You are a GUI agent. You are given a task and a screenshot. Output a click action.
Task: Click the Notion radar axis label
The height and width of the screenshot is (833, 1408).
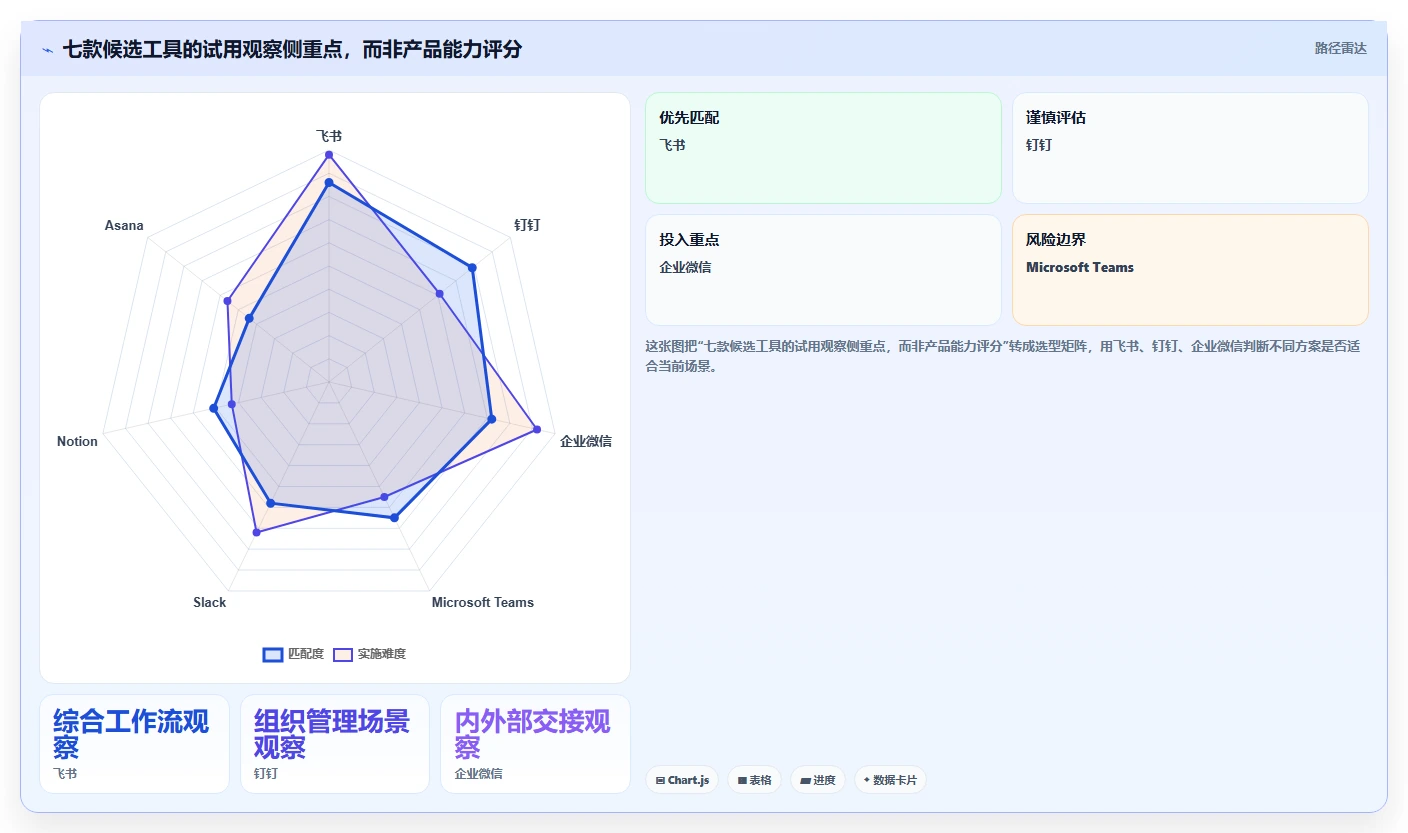pos(77,441)
